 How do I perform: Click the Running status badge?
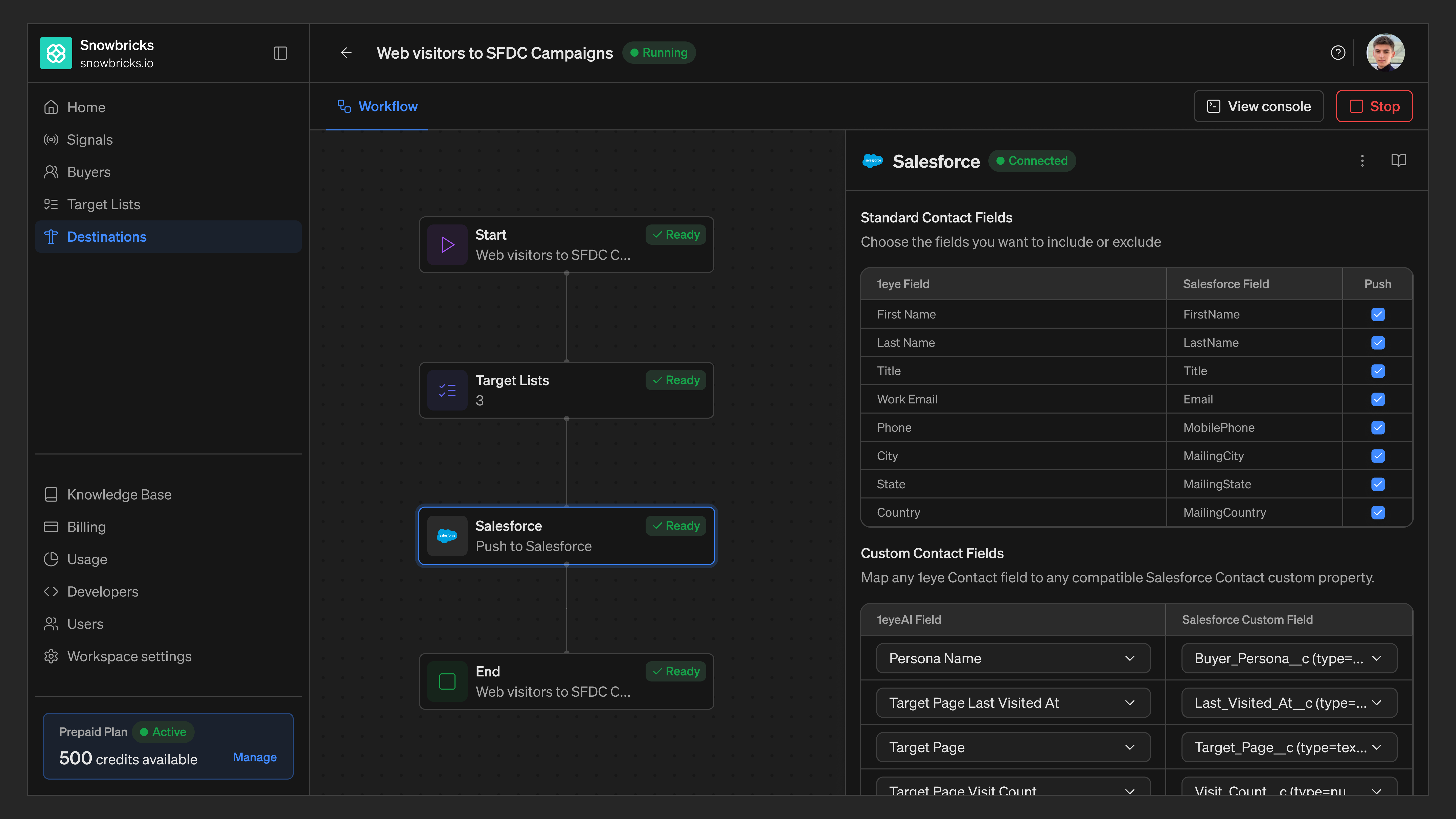pos(658,53)
